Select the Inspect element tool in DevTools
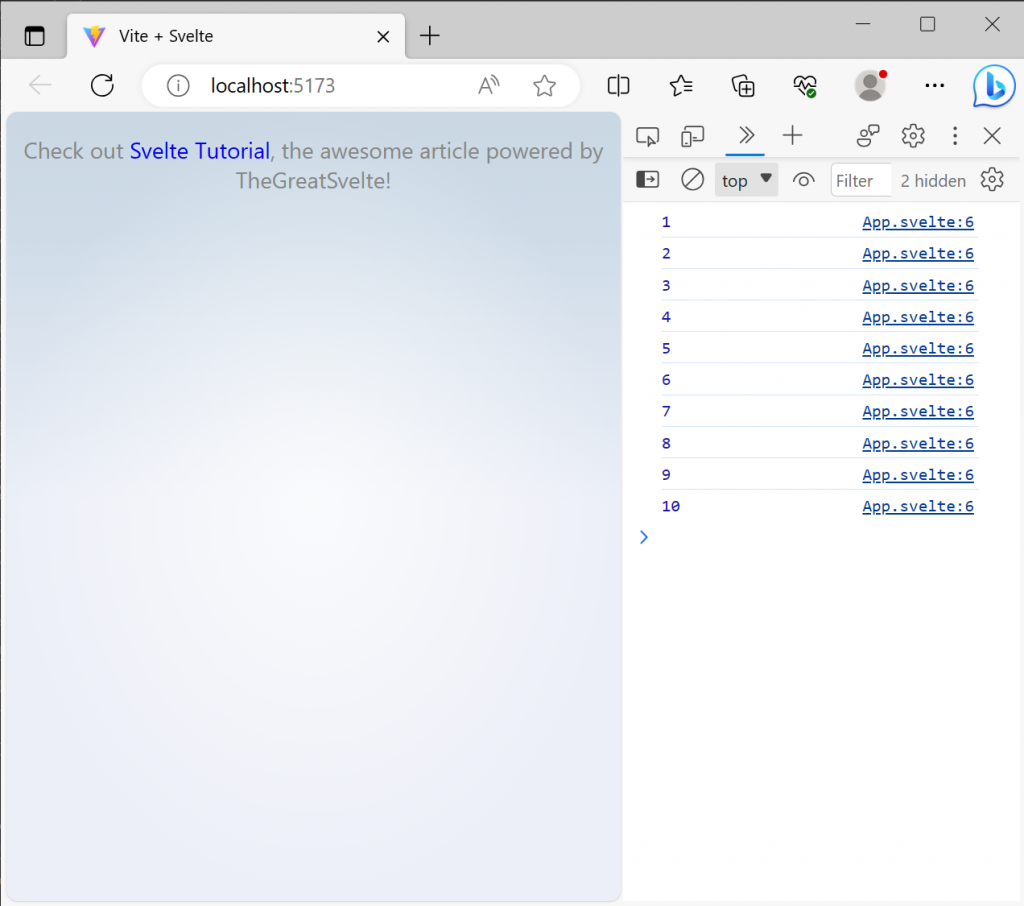Viewport: 1024px width, 906px height. click(x=647, y=136)
